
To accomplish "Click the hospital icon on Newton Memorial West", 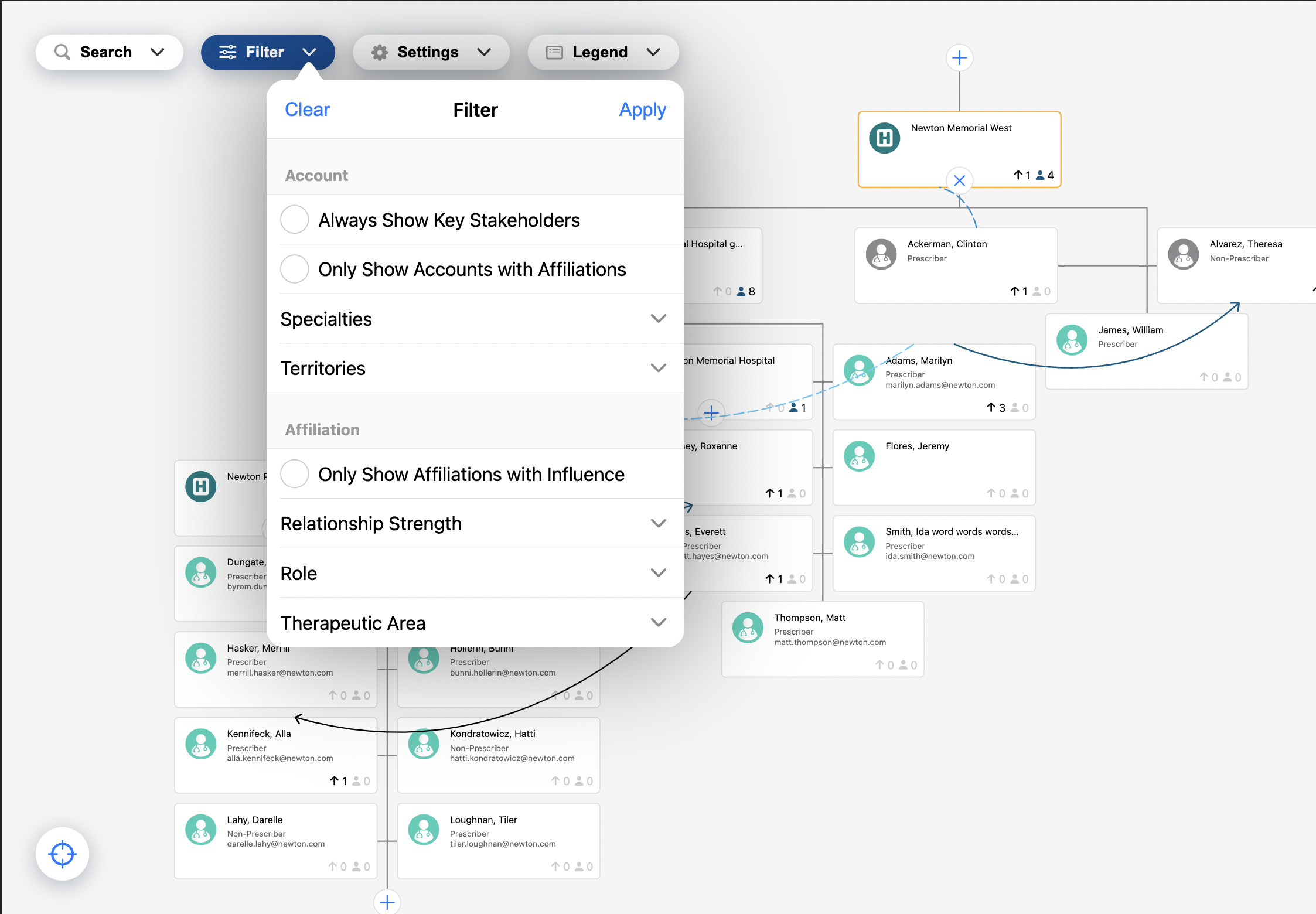I will [x=884, y=138].
